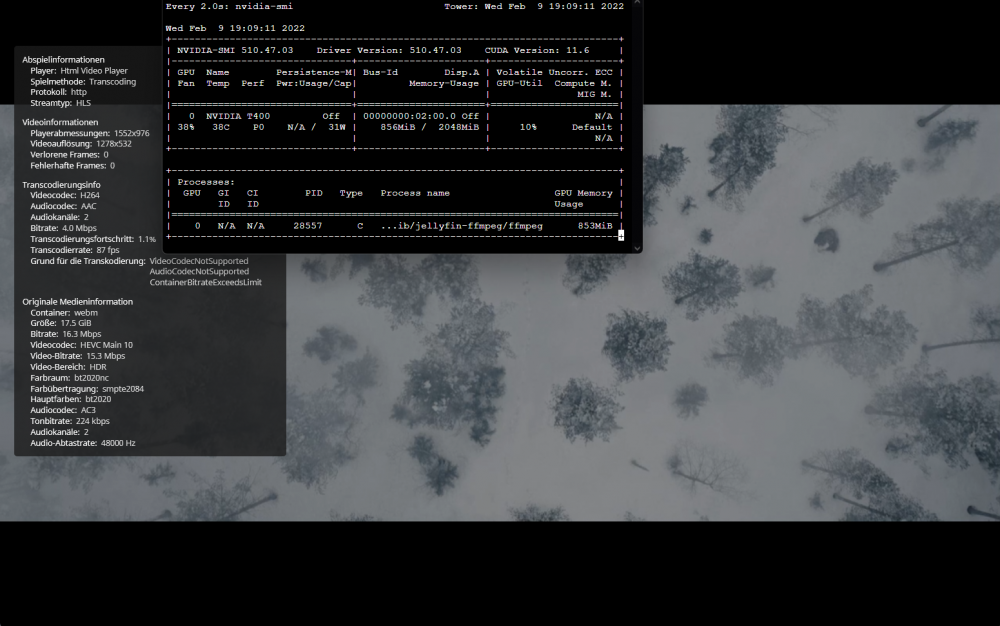1000x626 pixels.
Task: Click the total memory "2048MiB"
Action: click(x=459, y=127)
